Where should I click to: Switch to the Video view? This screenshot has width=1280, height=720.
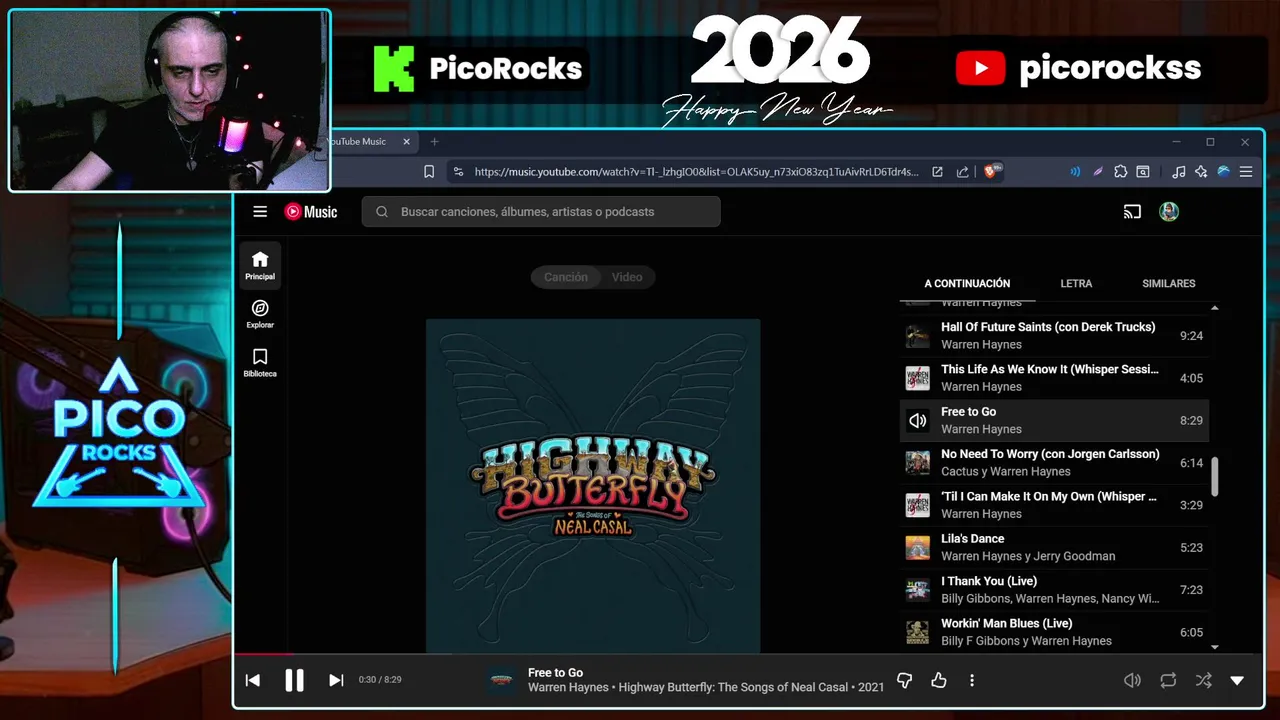point(627,277)
